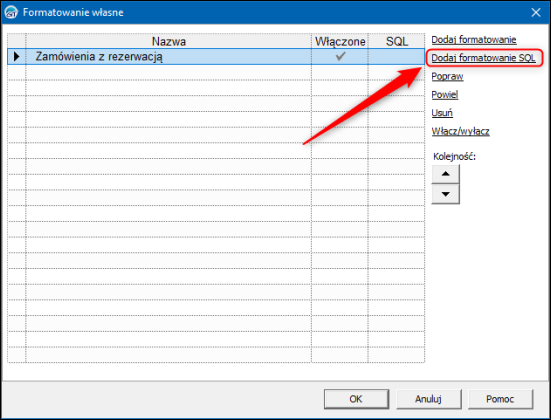Select the Zamówienia z rezerwacją row
Image resolution: width=551 pixels, height=420 pixels.
[x=216, y=56]
